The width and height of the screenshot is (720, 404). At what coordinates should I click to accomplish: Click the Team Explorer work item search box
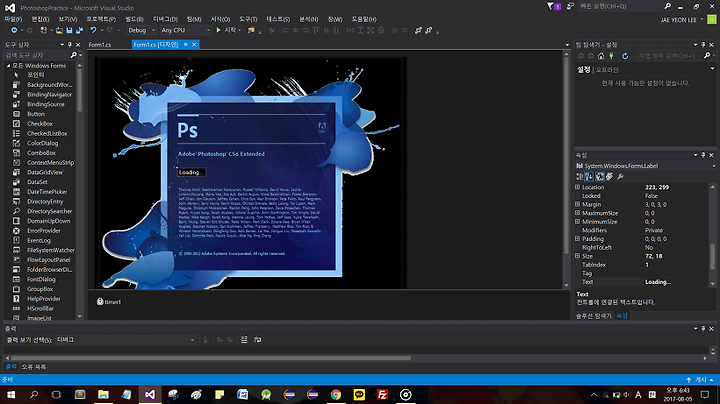(670, 56)
